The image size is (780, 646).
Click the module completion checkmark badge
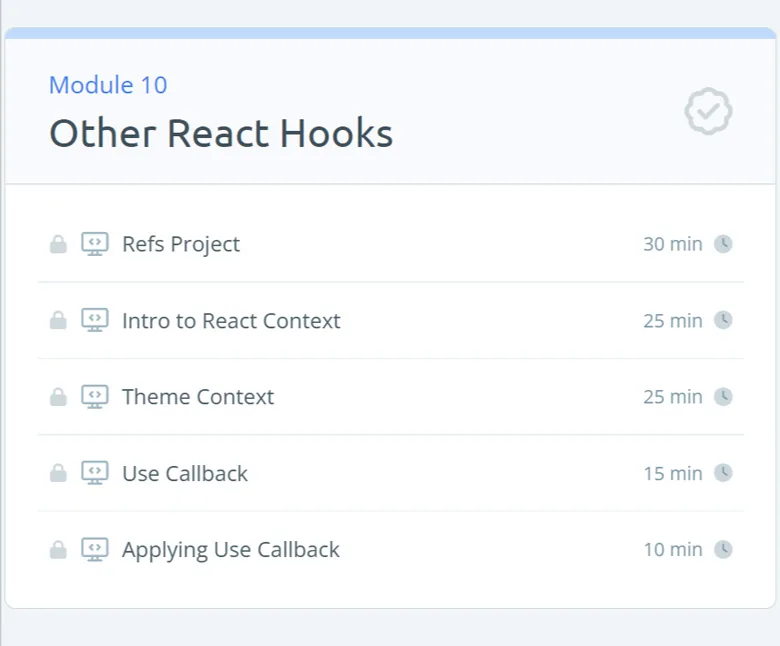coord(708,111)
